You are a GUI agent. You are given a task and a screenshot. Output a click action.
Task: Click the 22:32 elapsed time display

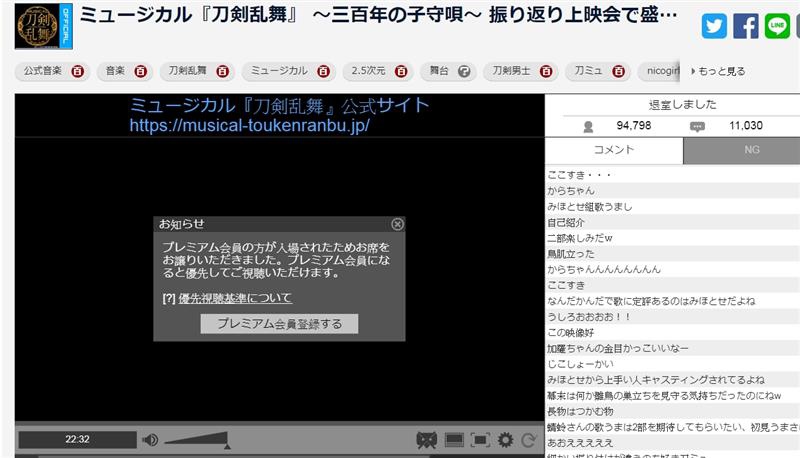tap(78, 440)
